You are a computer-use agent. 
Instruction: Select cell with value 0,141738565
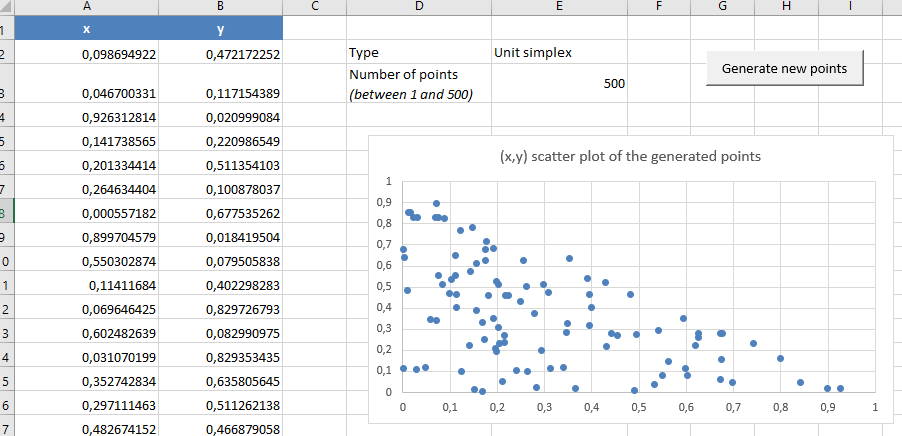(86, 141)
